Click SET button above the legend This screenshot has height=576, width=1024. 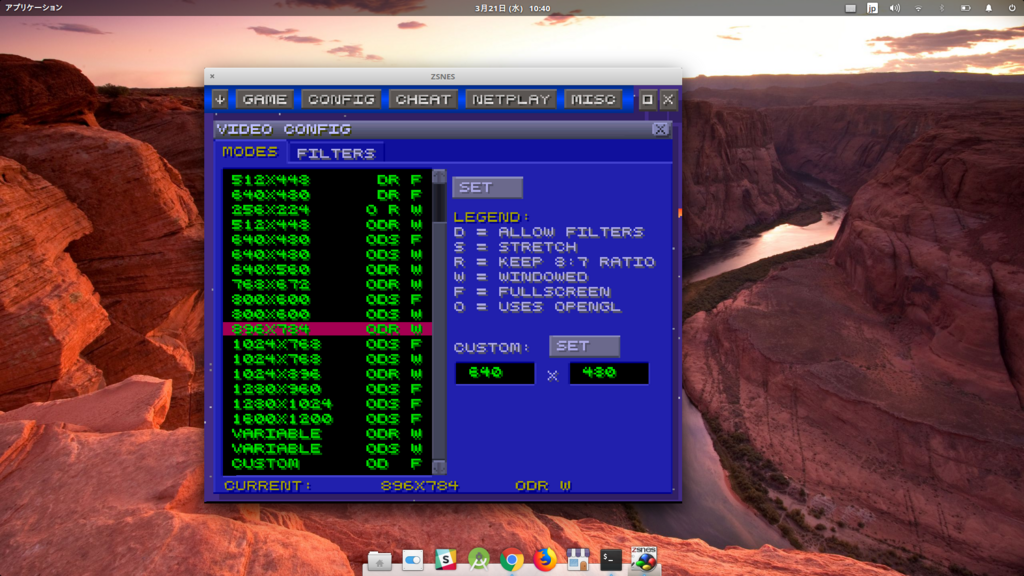pos(487,187)
